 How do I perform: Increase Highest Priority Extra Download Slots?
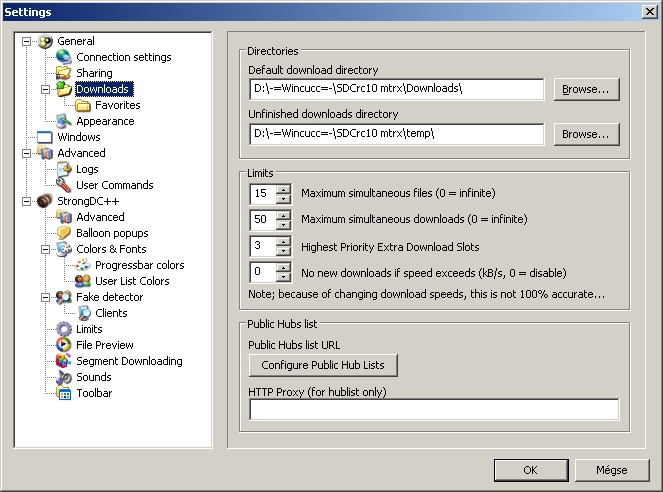pyautogui.click(x=284, y=240)
